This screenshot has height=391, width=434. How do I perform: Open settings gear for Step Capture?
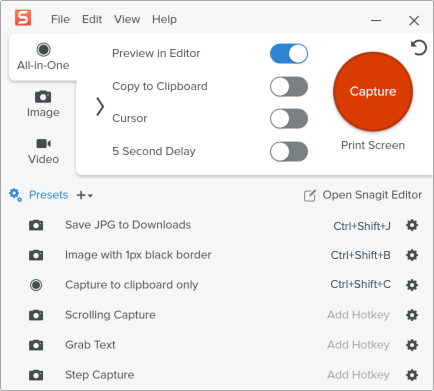coord(412,375)
